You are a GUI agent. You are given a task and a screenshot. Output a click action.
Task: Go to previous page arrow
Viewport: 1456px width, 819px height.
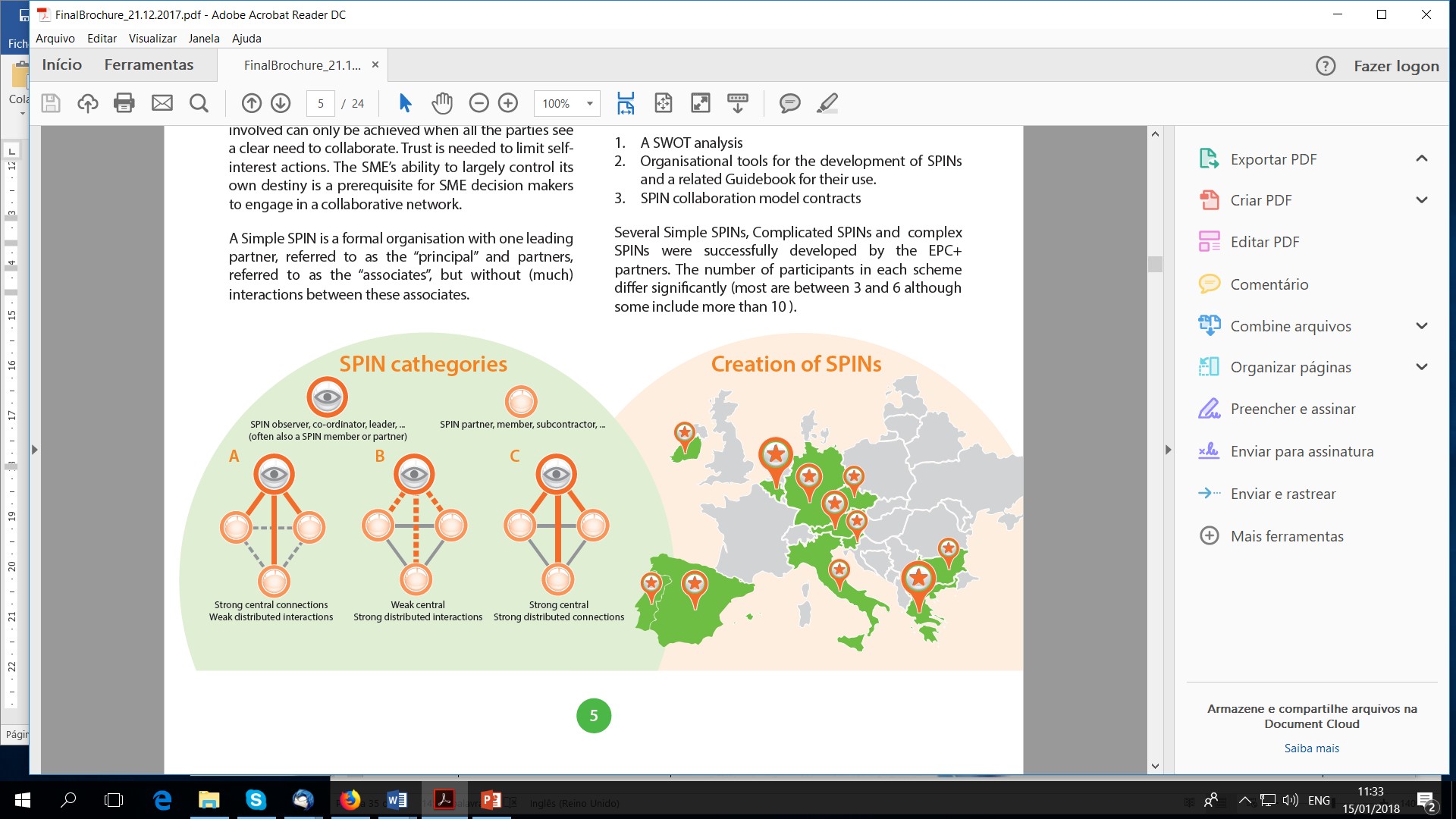click(x=252, y=103)
